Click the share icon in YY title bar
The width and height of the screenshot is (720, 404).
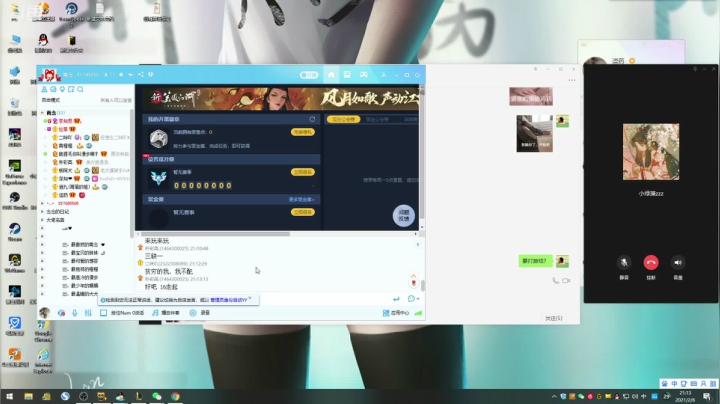141,74
